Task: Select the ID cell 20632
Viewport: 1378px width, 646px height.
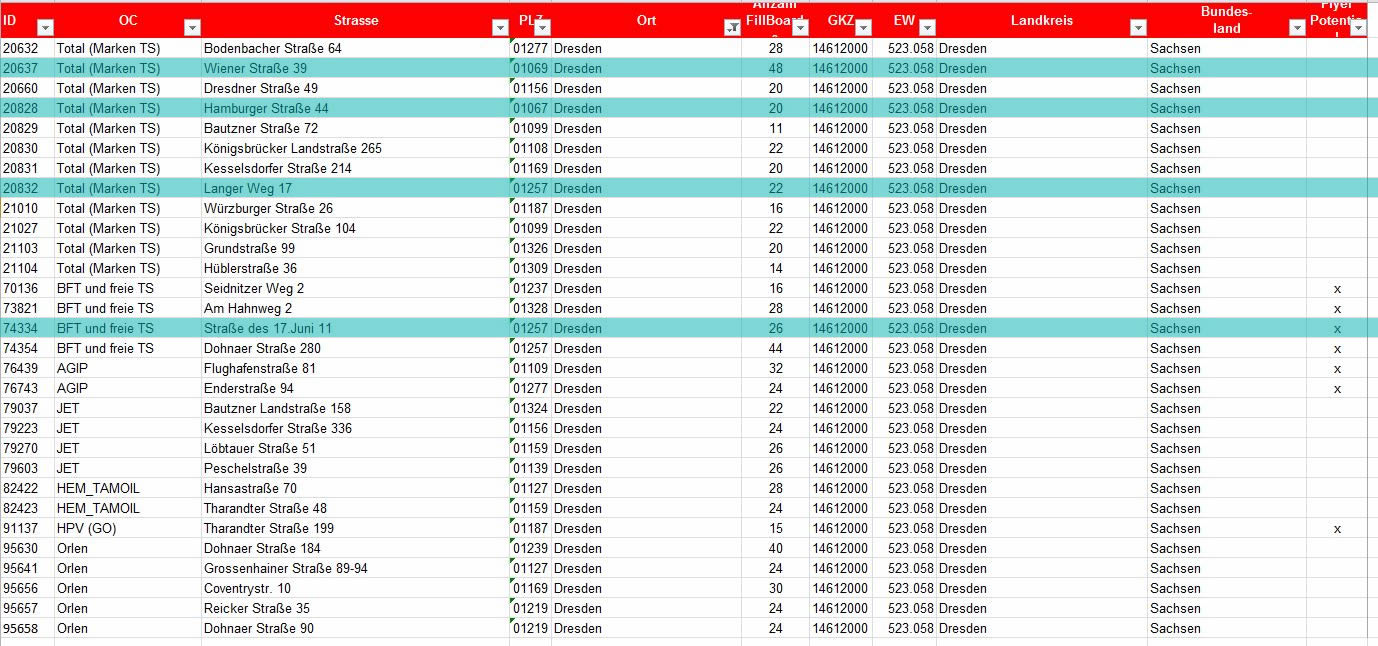Action: 27,48
